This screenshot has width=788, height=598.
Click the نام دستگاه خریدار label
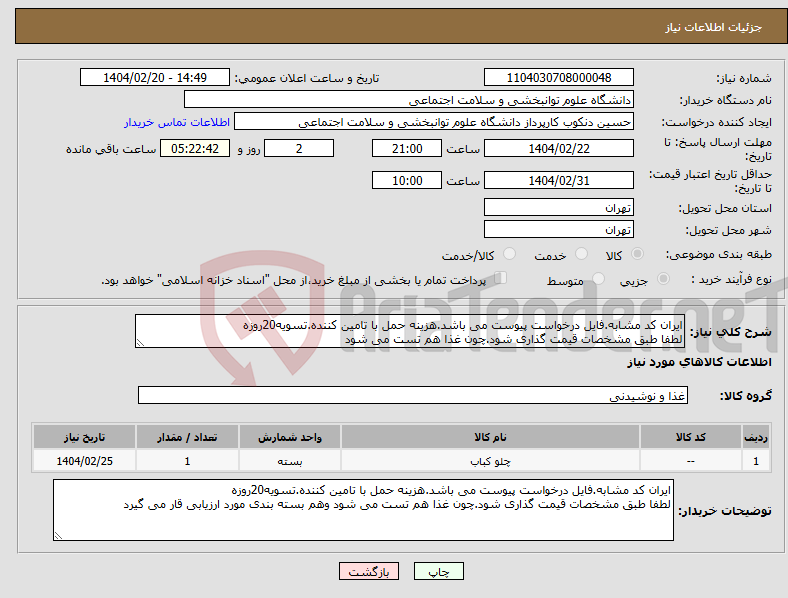pos(725,101)
